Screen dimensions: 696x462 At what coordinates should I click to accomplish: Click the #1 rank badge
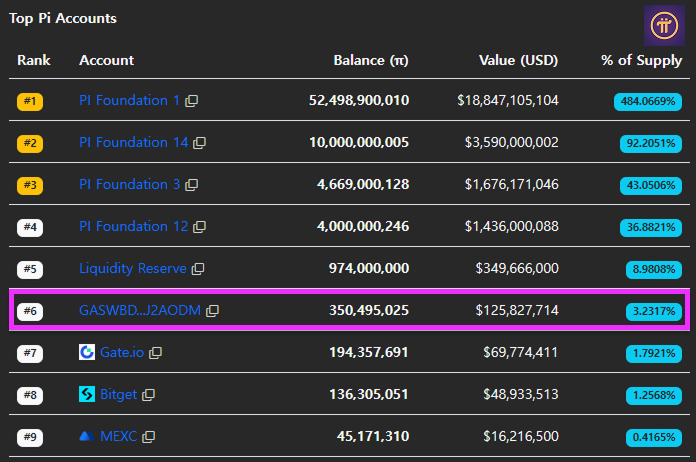pos(30,102)
